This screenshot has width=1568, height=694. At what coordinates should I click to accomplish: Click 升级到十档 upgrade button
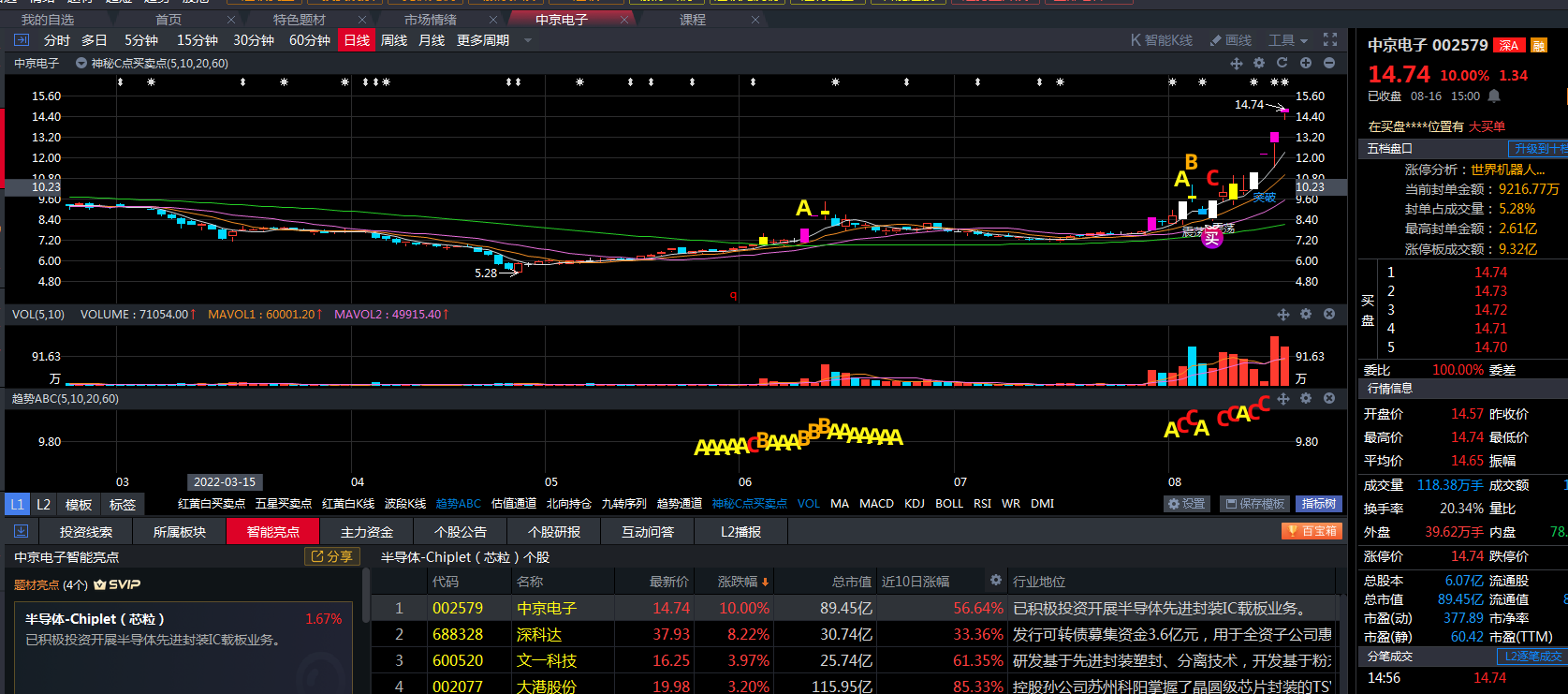click(x=1540, y=149)
